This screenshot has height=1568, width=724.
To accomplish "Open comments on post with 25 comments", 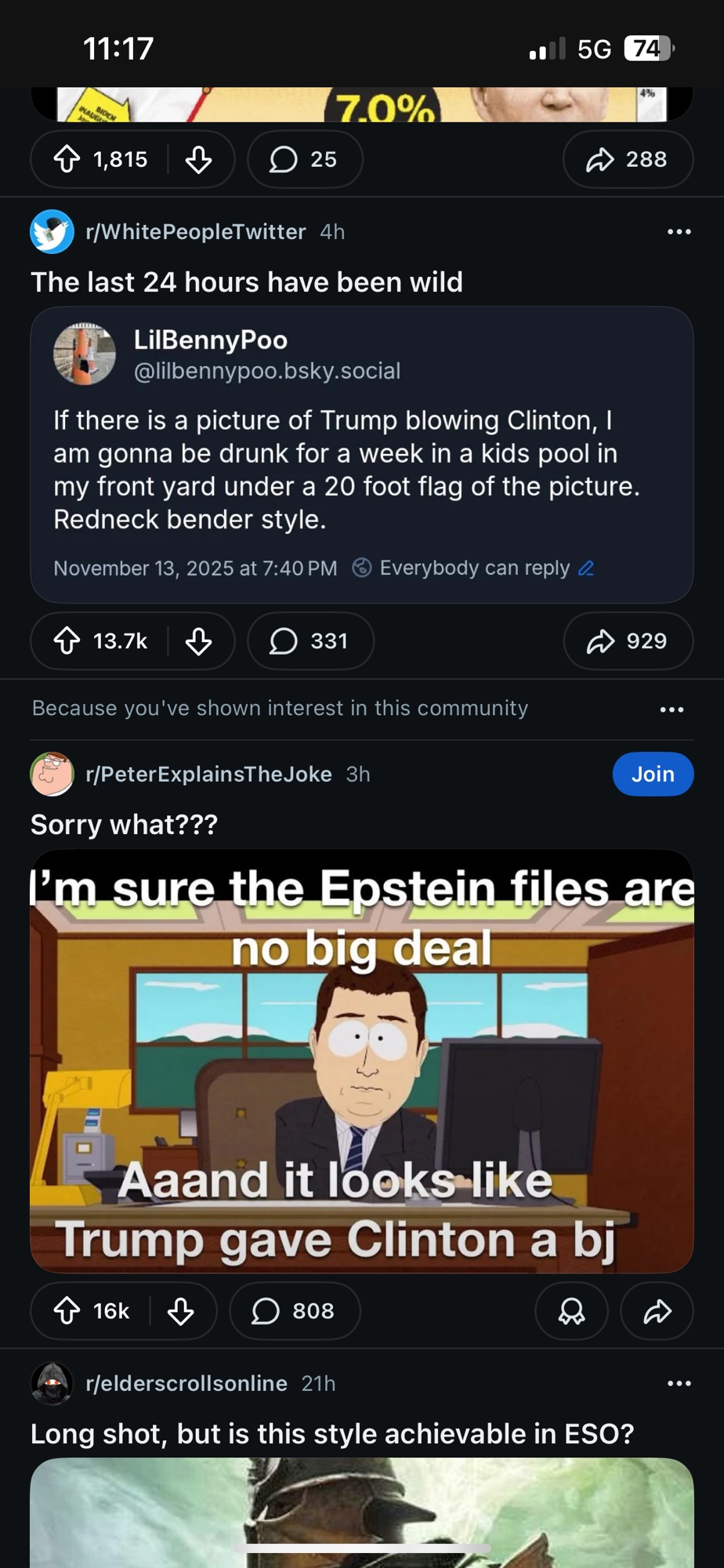I will pyautogui.click(x=305, y=159).
